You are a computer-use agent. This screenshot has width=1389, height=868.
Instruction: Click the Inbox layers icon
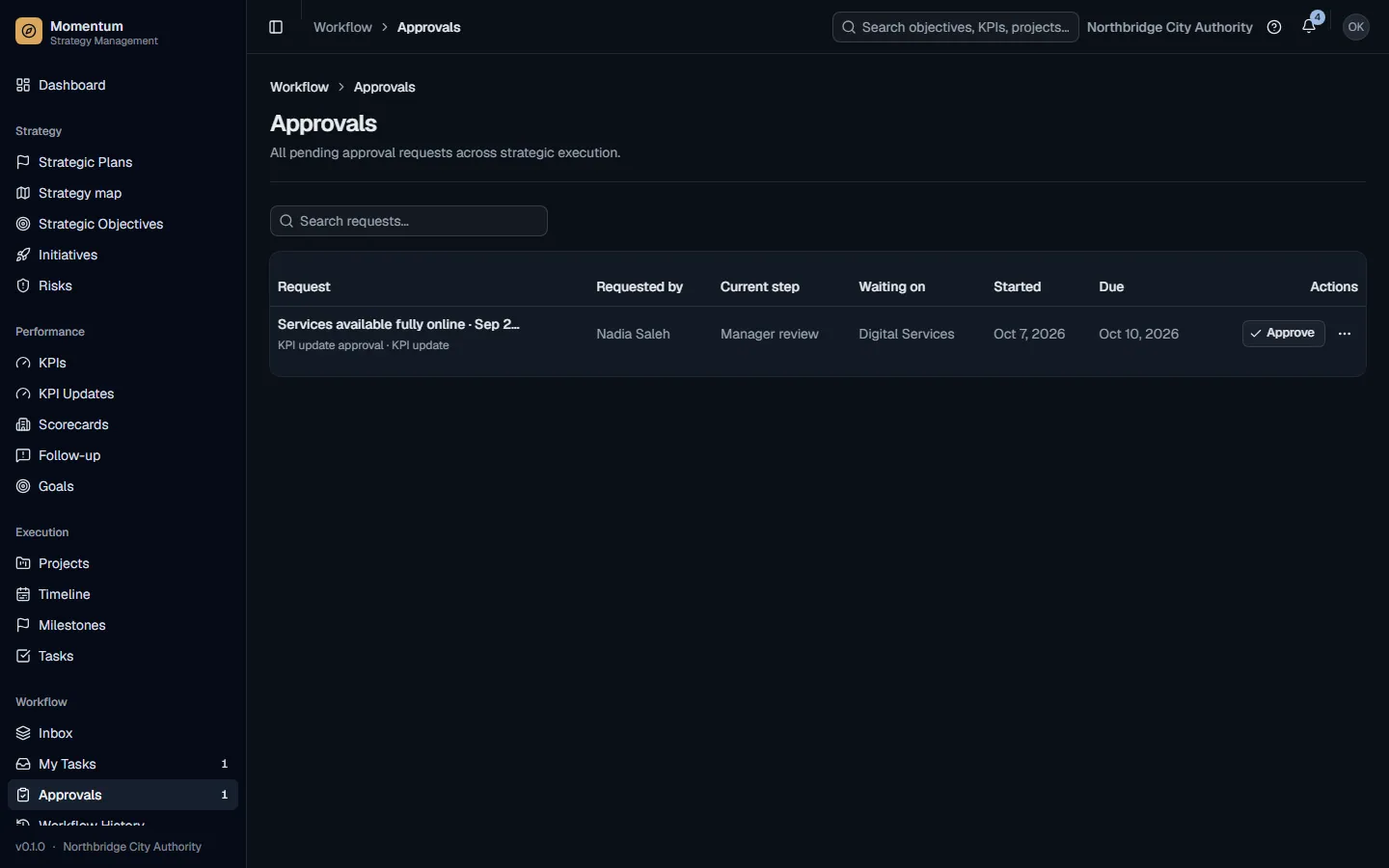click(x=23, y=733)
